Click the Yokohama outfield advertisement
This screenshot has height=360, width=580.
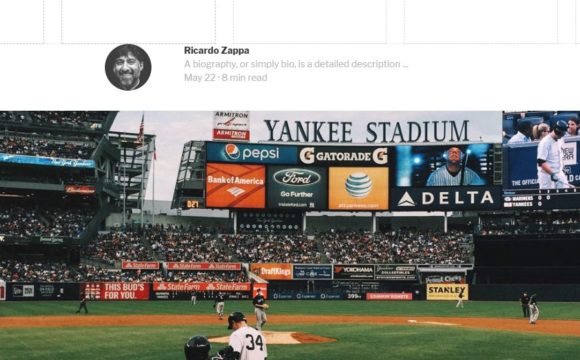(354, 272)
